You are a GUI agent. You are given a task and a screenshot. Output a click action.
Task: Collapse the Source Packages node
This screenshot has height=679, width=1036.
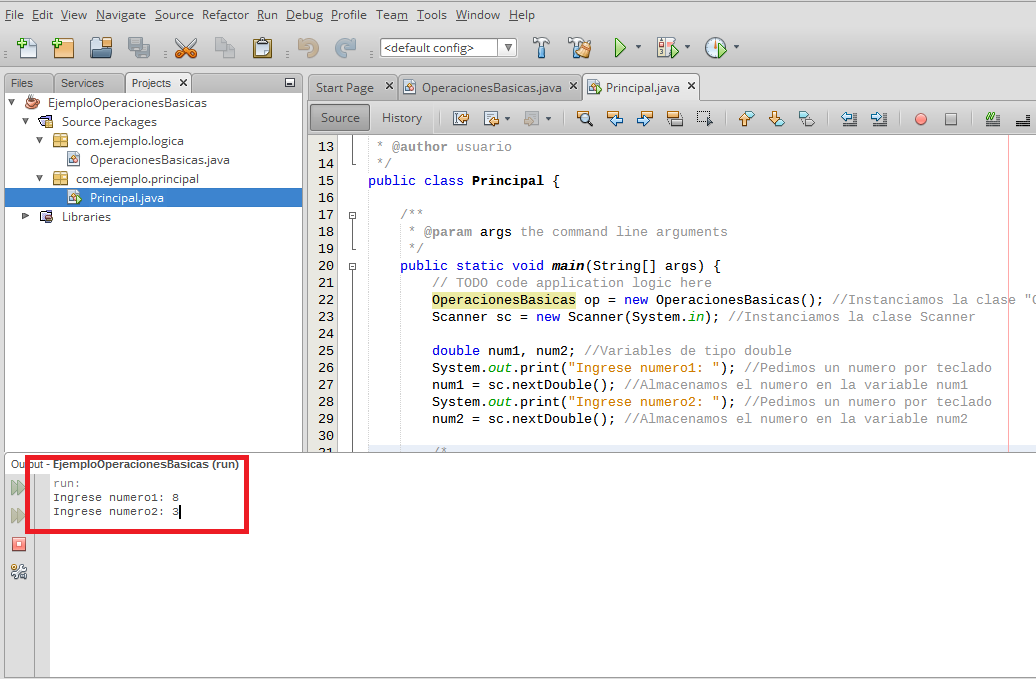pos(24,121)
